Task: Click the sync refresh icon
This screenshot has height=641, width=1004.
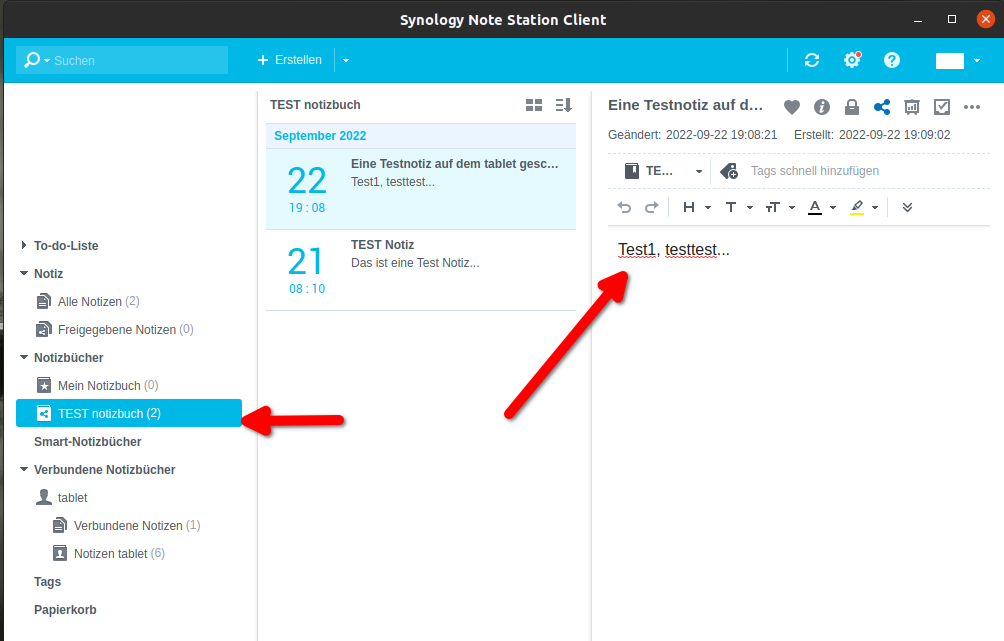Action: click(812, 60)
